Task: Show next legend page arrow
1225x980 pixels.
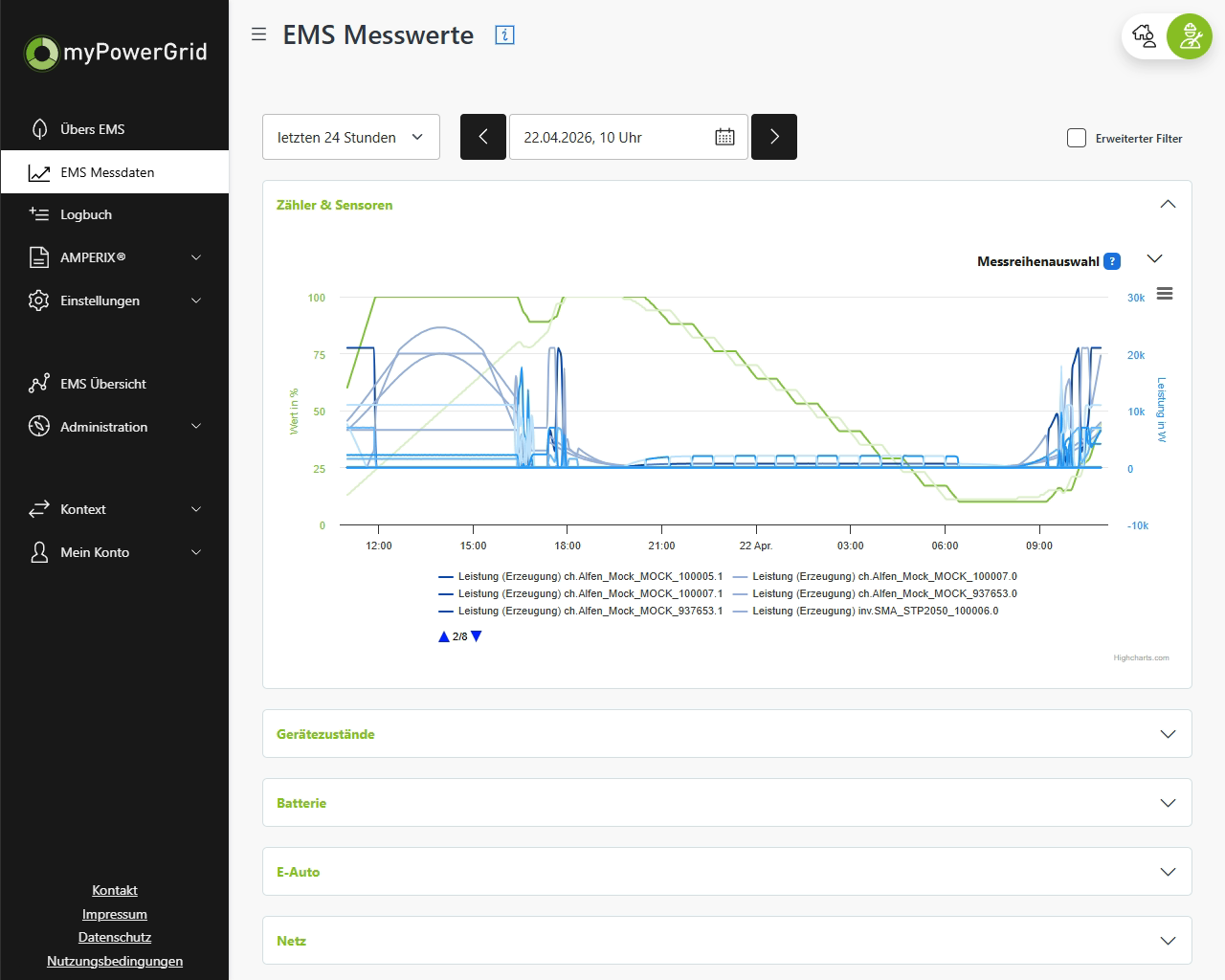Action: [477, 636]
